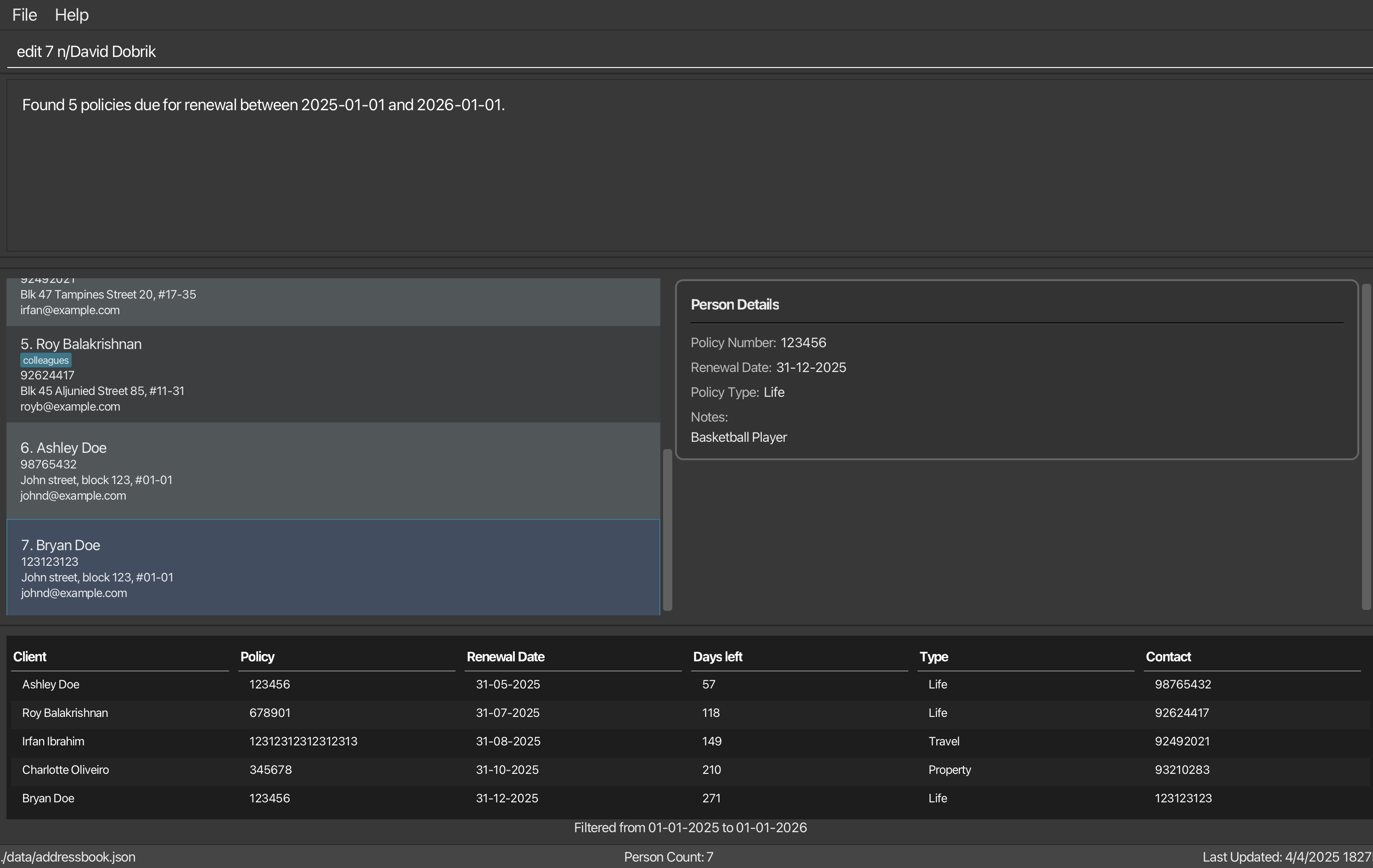Open the File menu
Image resolution: width=1373 pixels, height=868 pixels.
tap(24, 15)
